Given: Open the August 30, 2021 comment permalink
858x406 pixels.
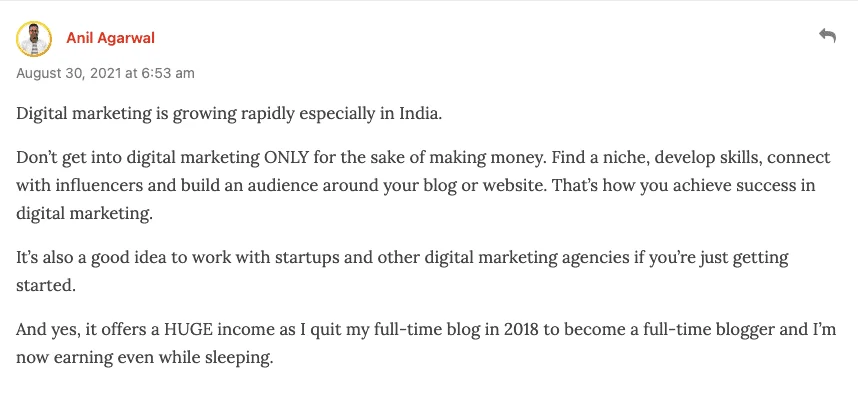Looking at the screenshot, I should tap(105, 73).
